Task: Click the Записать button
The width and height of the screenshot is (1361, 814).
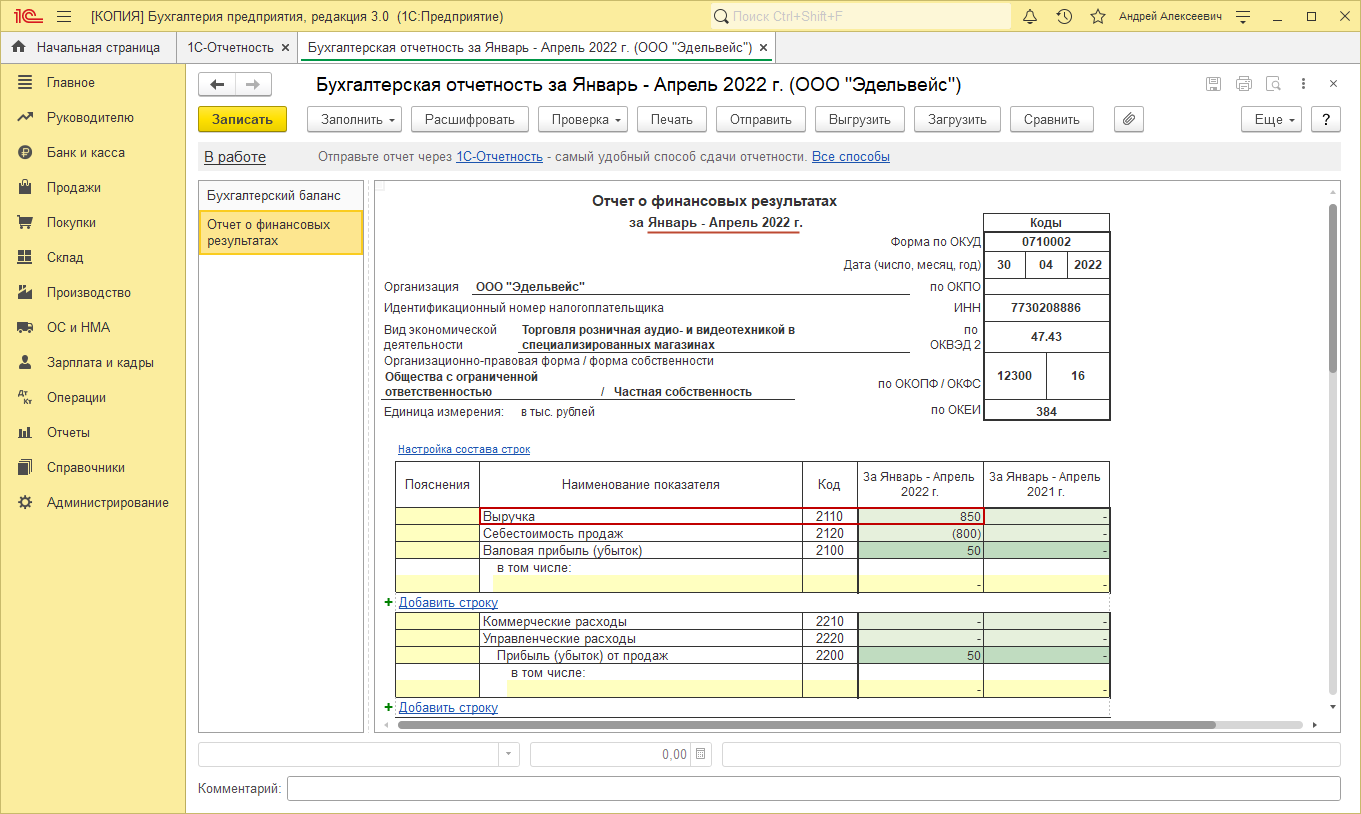Action: 242,119
